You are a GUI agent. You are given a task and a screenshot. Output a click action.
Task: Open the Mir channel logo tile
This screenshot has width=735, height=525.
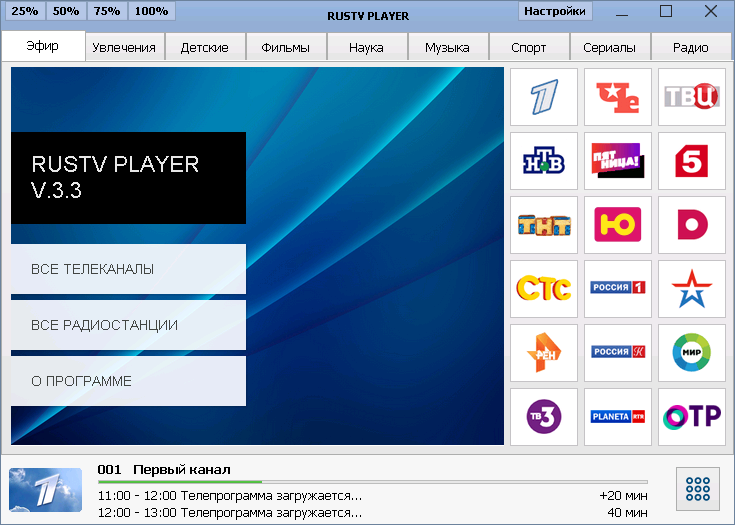[692, 352]
